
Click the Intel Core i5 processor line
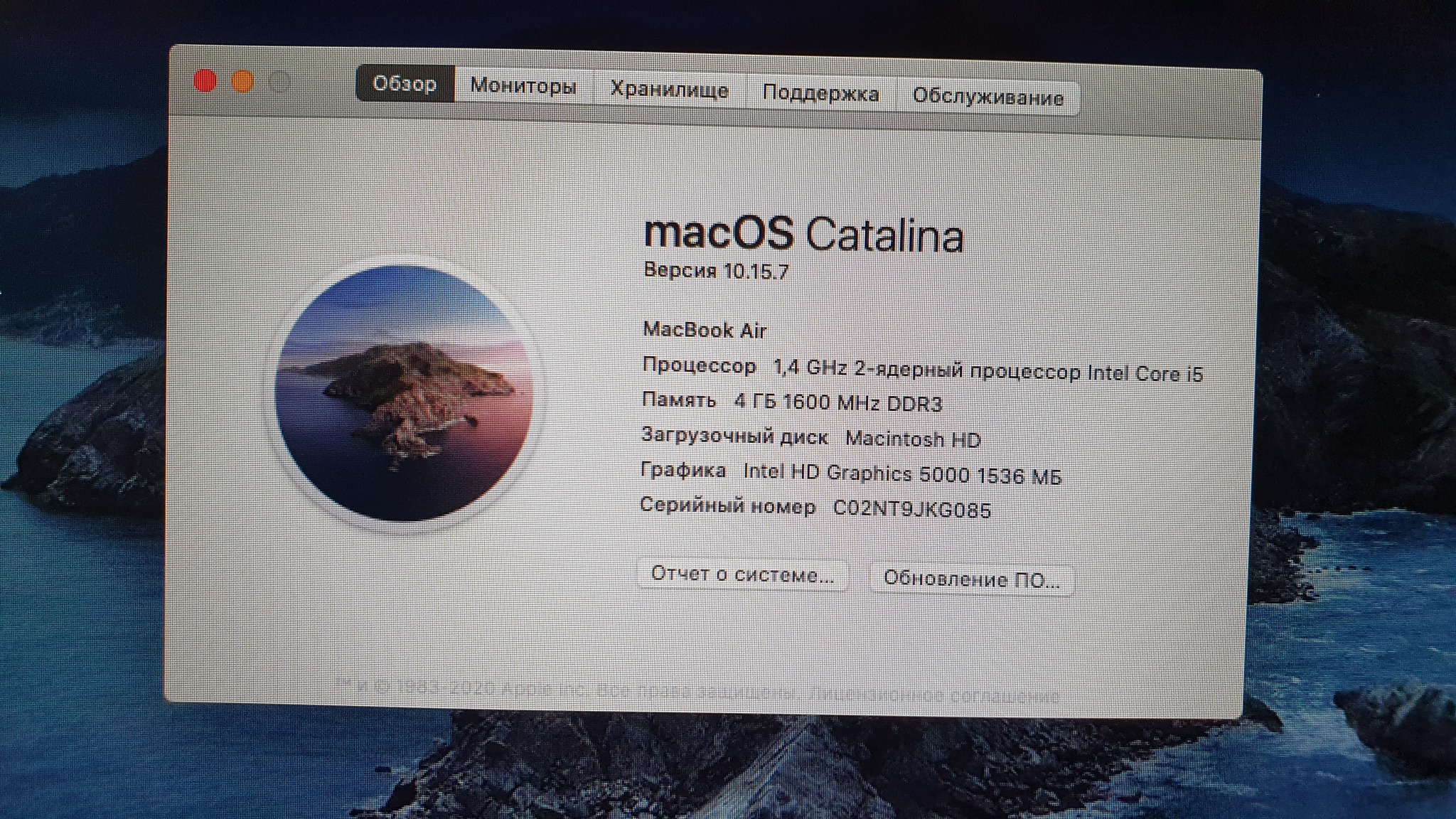coord(987,372)
